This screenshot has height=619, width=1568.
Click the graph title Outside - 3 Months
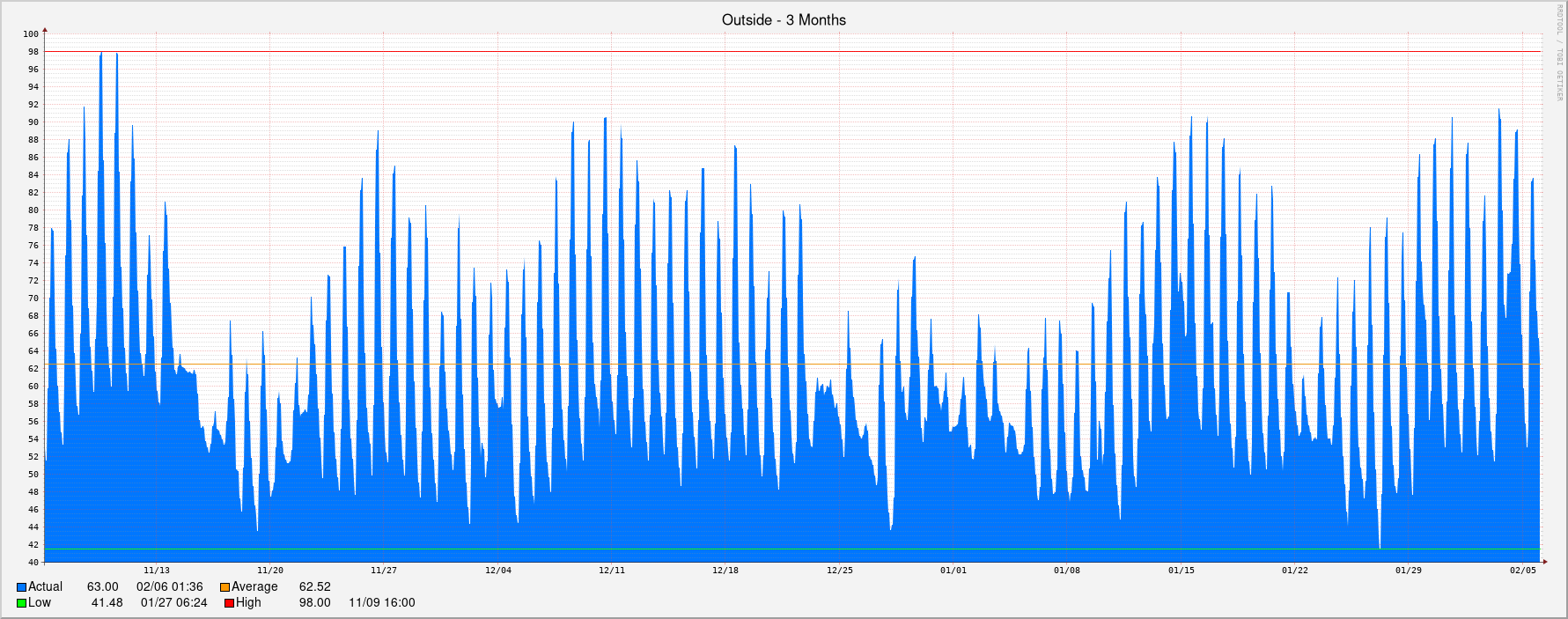pos(784,19)
